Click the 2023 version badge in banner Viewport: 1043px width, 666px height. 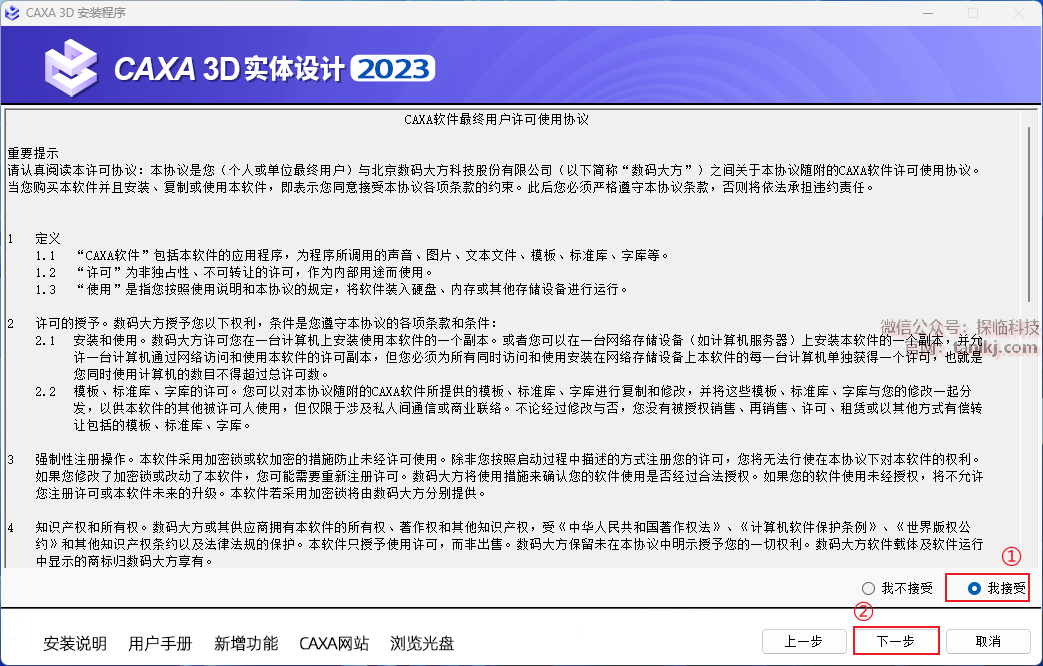pos(393,69)
